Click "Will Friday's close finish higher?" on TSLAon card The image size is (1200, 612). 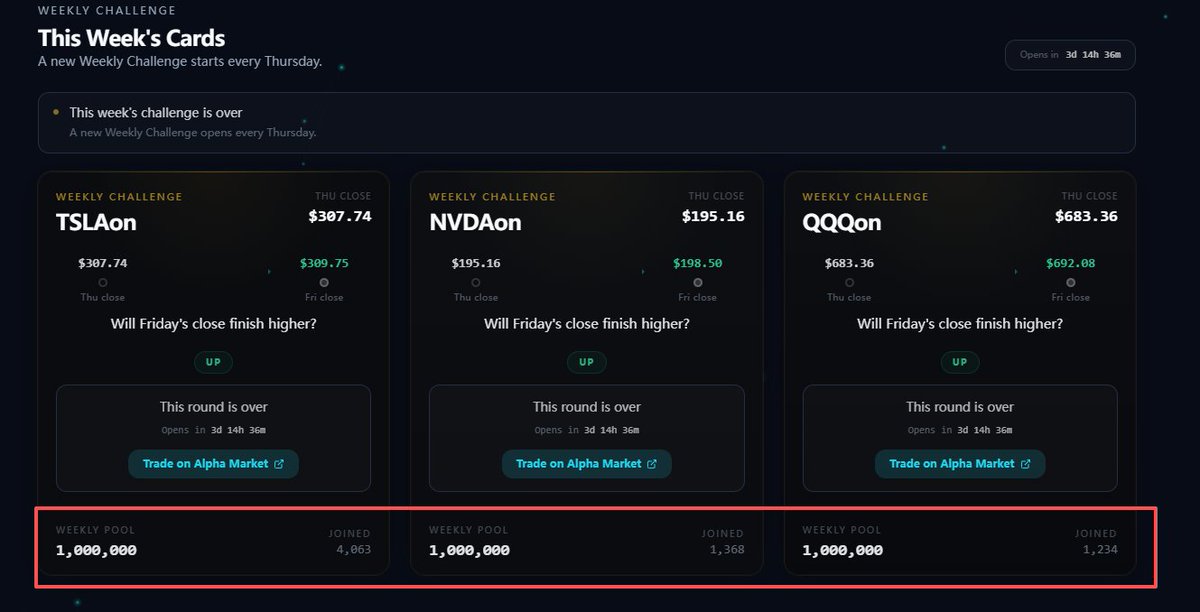213,324
